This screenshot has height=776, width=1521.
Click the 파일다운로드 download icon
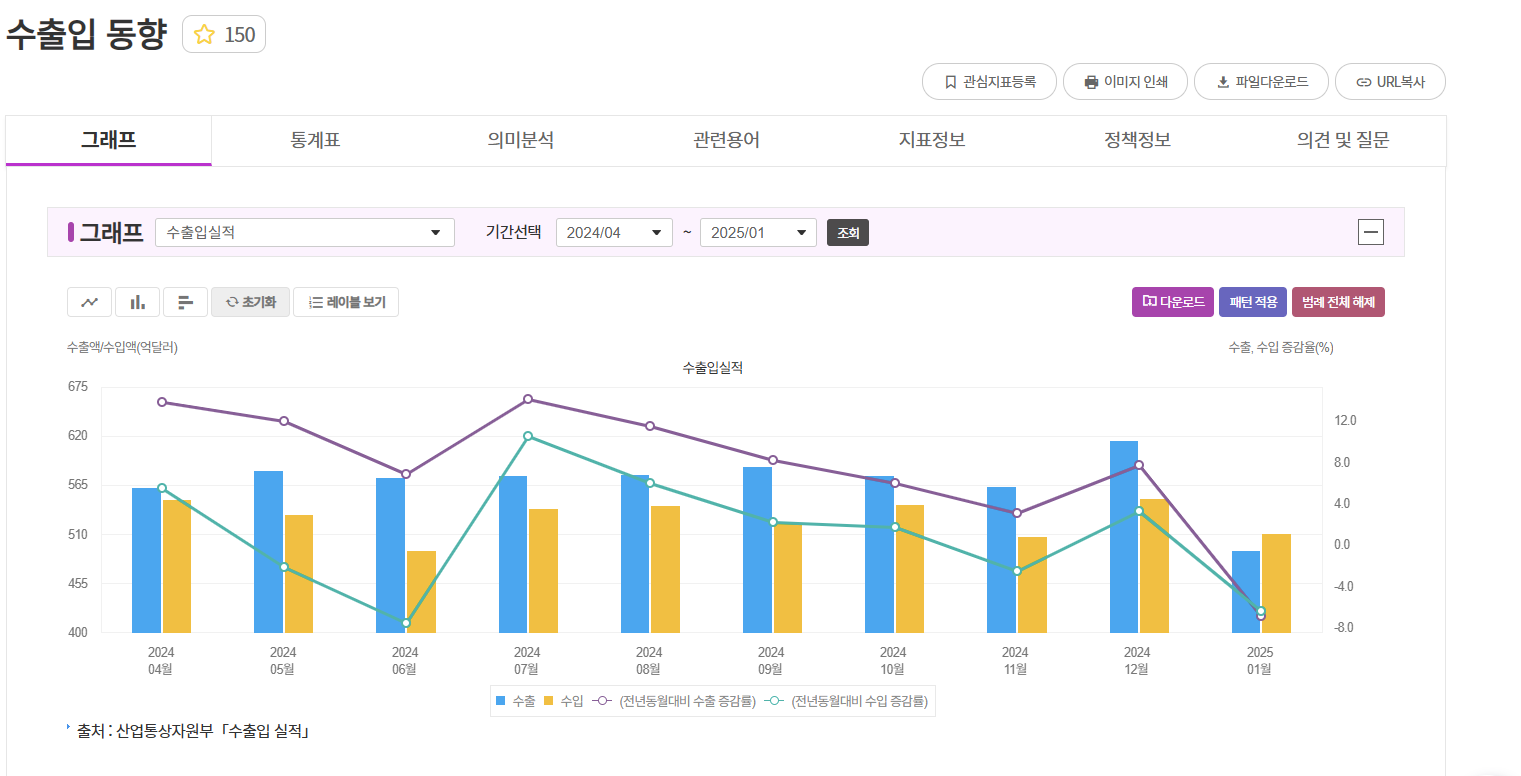point(1222,81)
